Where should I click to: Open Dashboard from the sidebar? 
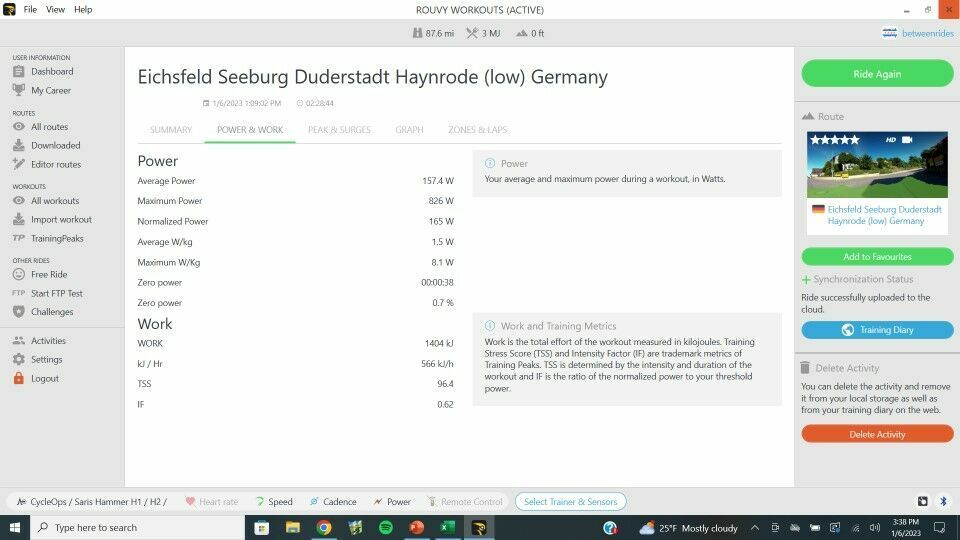[51, 72]
